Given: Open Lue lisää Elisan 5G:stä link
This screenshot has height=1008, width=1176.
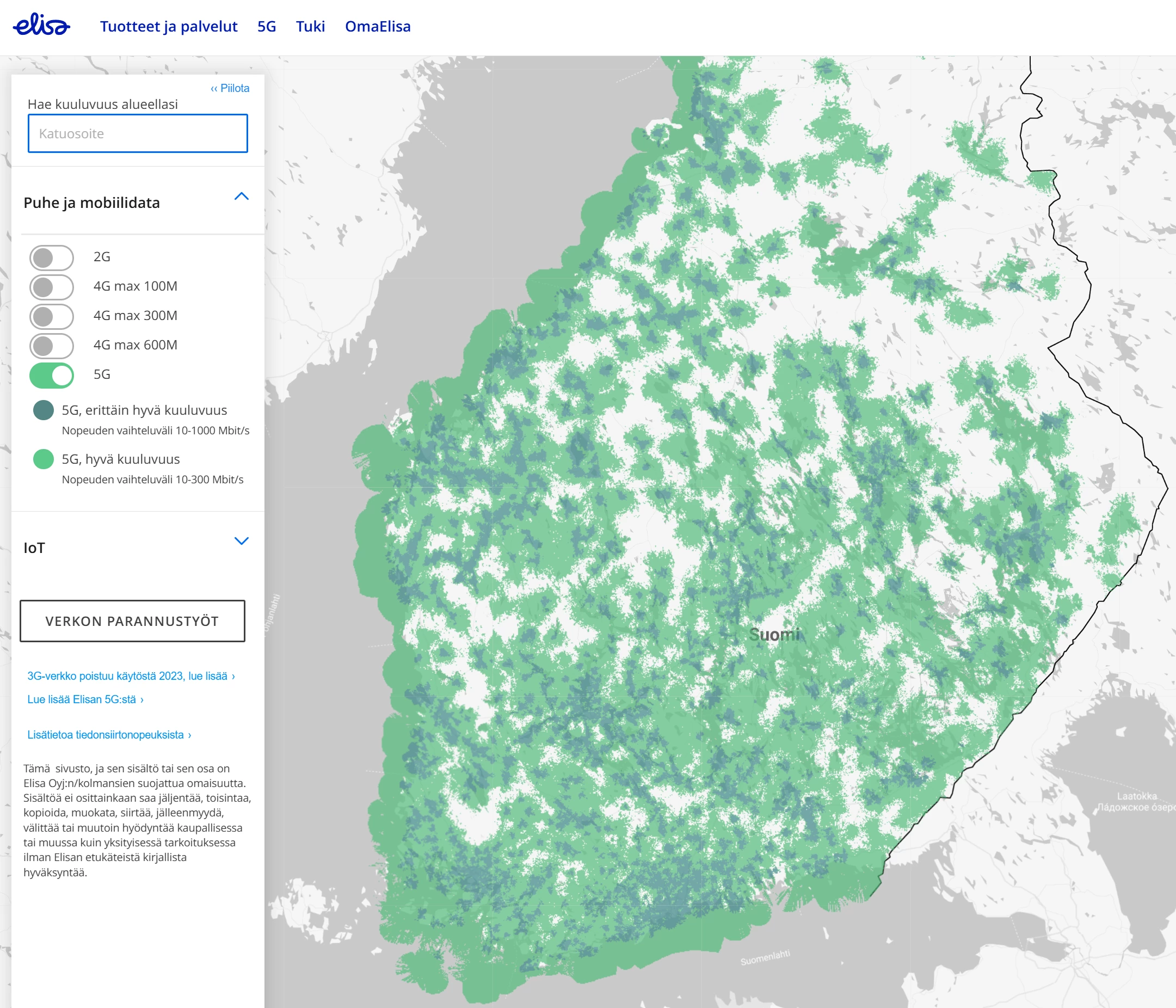Looking at the screenshot, I should pos(85,699).
